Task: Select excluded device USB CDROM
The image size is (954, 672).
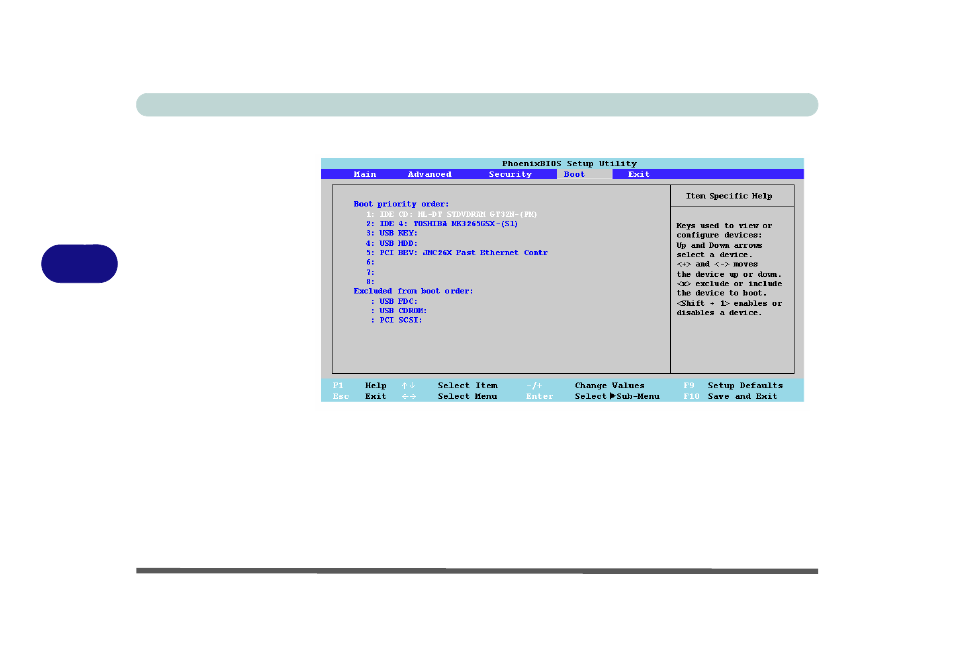Action: [399, 311]
